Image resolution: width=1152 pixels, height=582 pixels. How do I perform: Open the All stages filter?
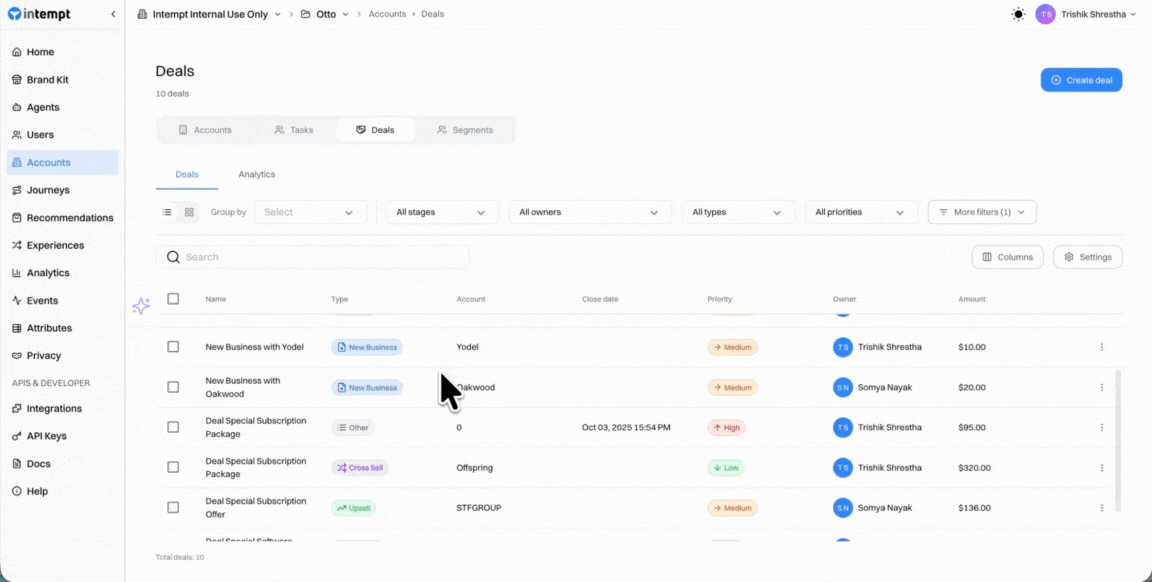pos(442,212)
